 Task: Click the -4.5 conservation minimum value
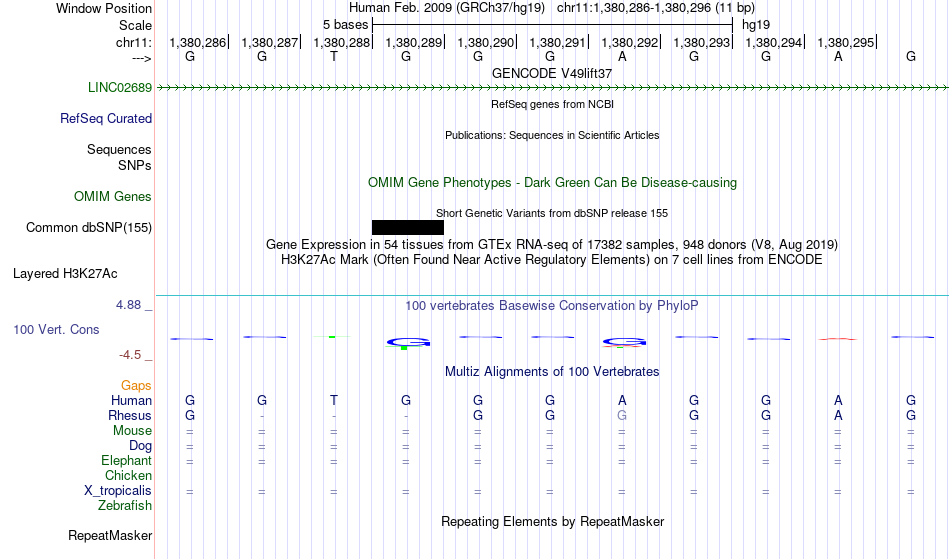click(x=130, y=355)
